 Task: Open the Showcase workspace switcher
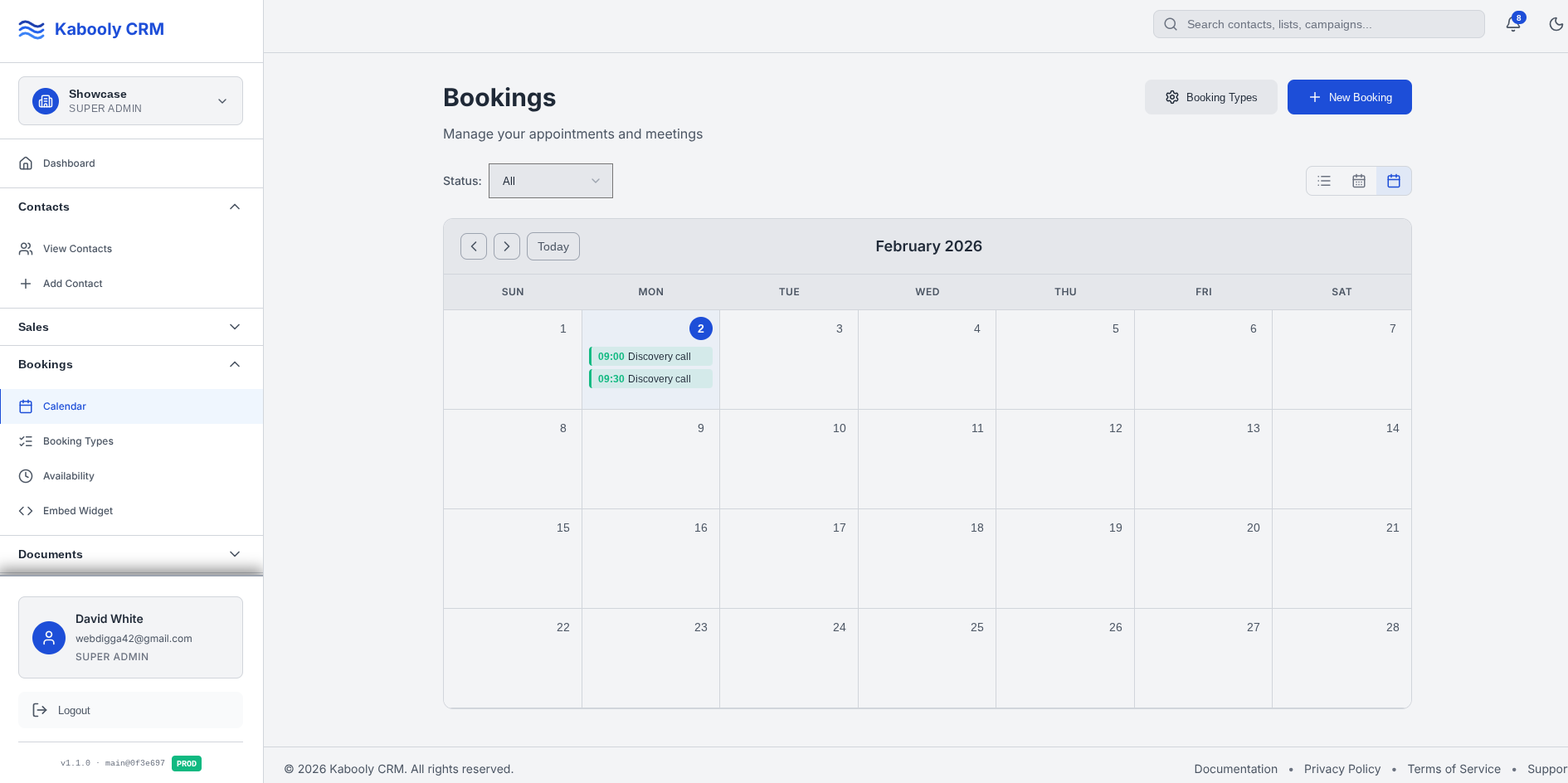pos(130,101)
